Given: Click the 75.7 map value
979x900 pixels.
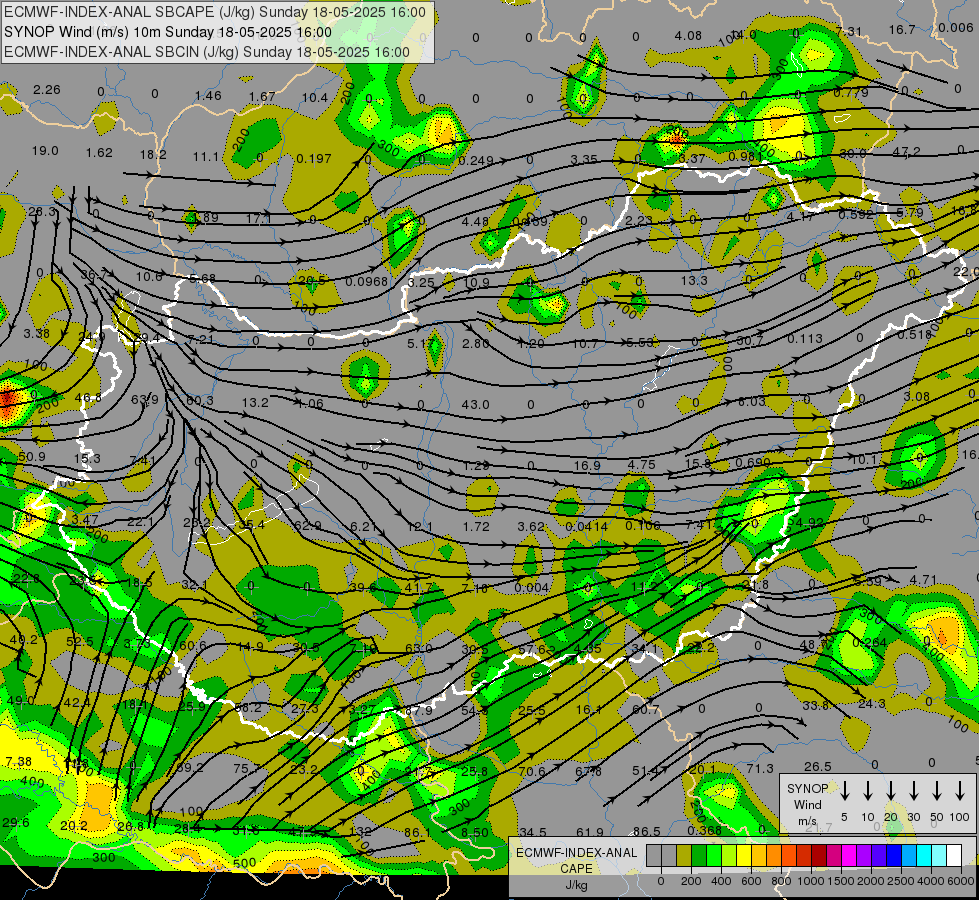Looking at the screenshot, I should coord(247,769).
